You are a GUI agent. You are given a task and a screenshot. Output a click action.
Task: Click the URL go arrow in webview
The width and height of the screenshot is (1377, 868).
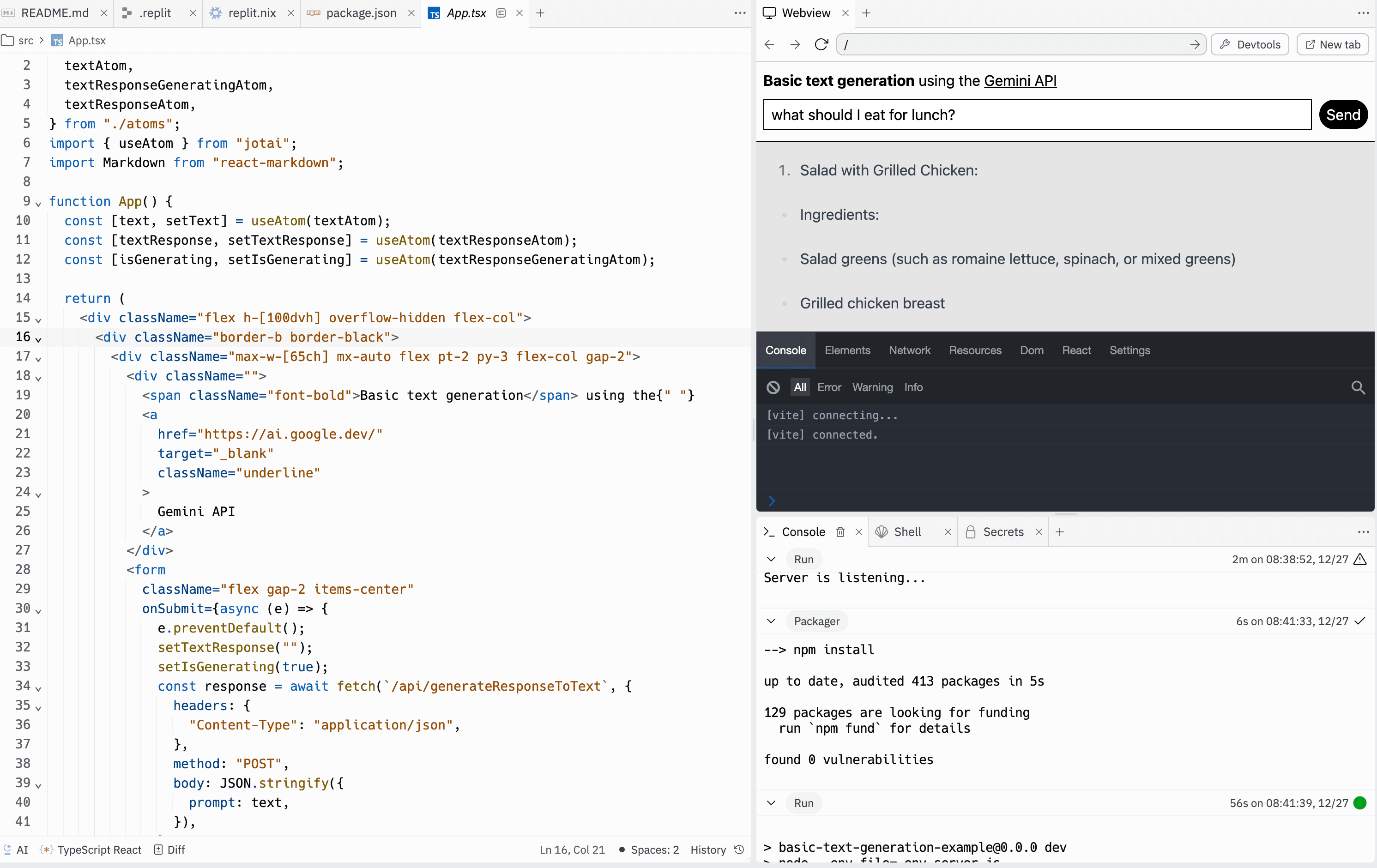pyautogui.click(x=1195, y=45)
